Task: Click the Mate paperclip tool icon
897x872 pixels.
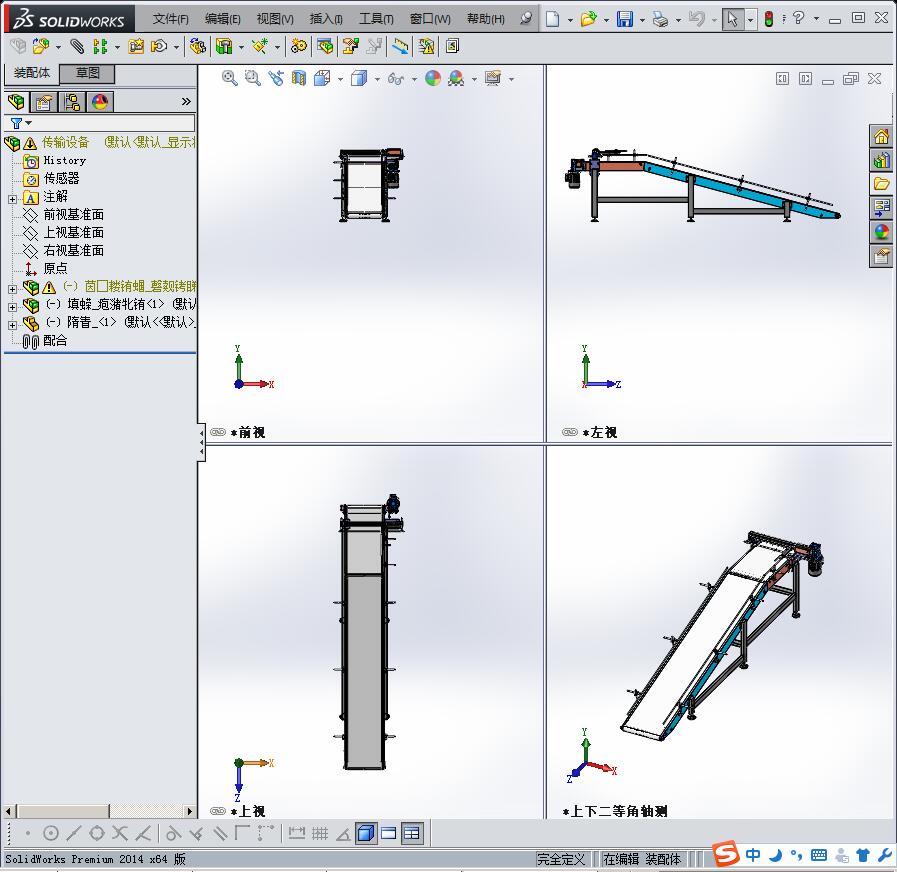Action: pyautogui.click(x=77, y=46)
